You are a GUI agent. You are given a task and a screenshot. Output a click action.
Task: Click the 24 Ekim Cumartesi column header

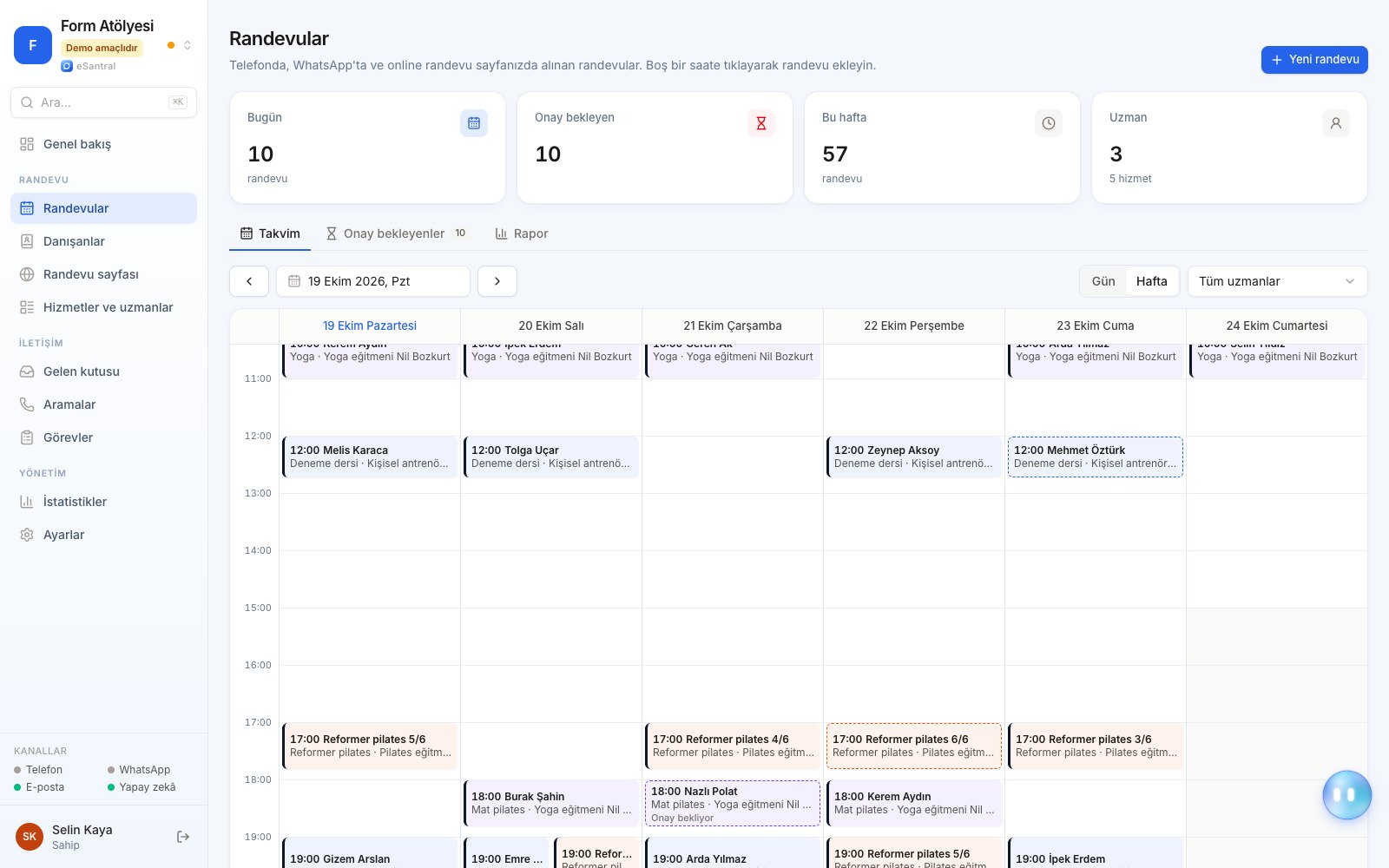(x=1277, y=325)
